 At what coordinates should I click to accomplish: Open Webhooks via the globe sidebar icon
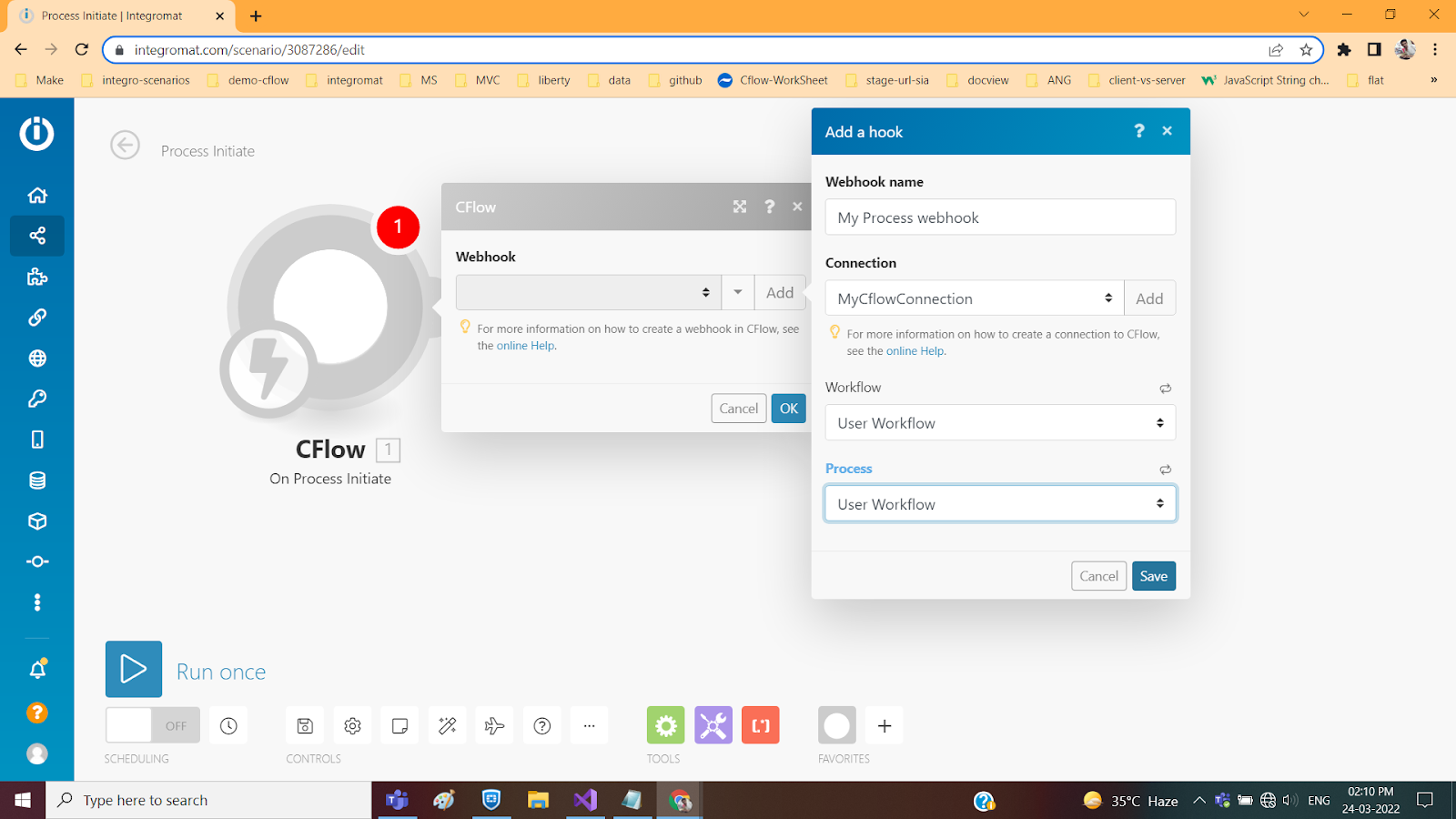point(37,358)
